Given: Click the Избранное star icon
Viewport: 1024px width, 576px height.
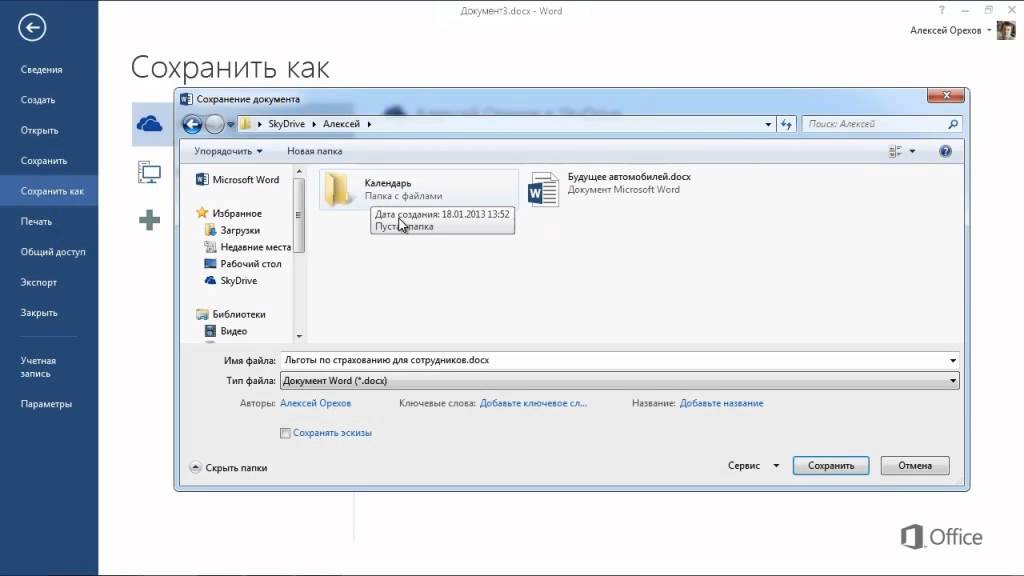Looking at the screenshot, I should tap(202, 213).
